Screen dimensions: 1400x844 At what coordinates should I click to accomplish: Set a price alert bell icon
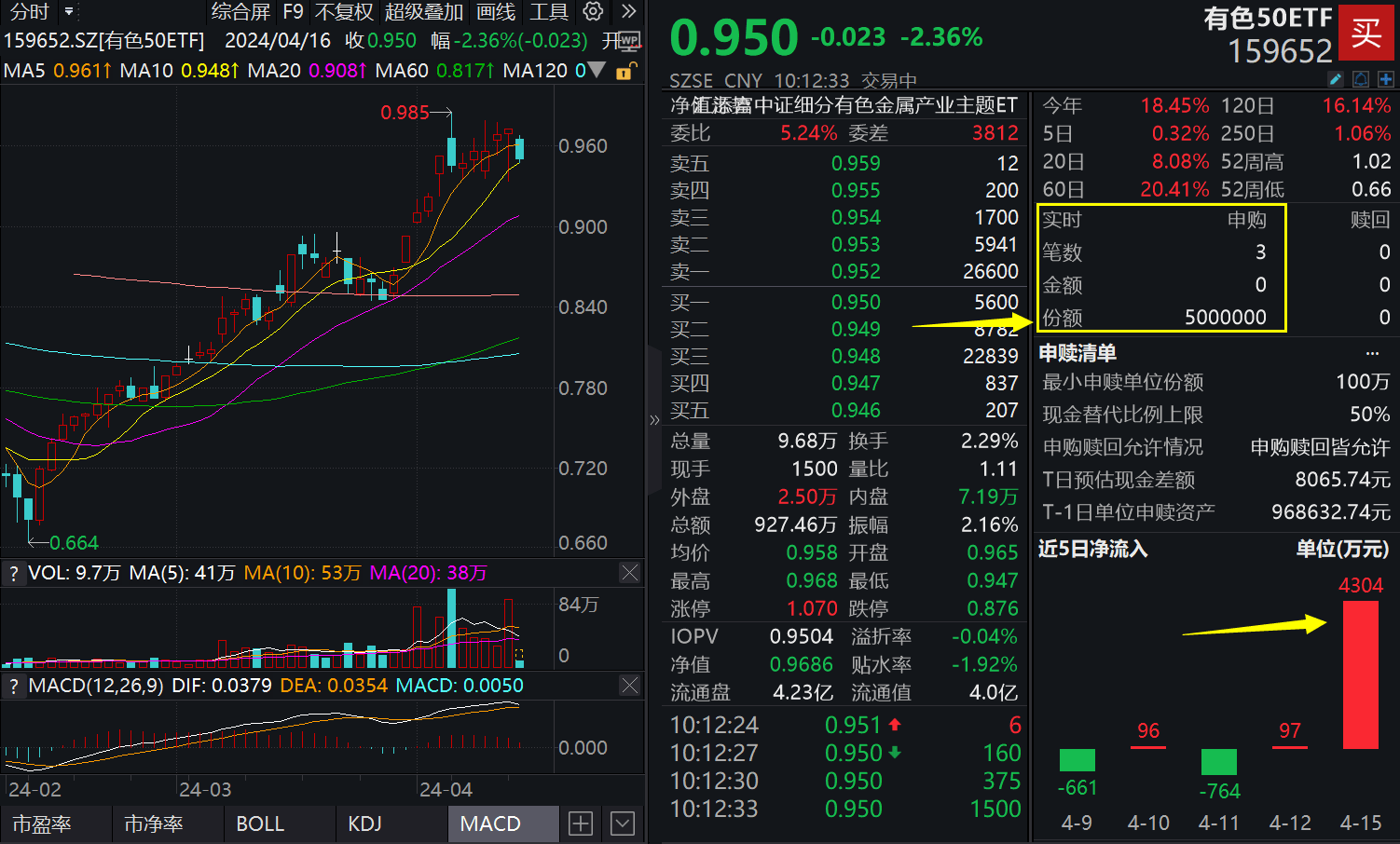[x=1361, y=80]
